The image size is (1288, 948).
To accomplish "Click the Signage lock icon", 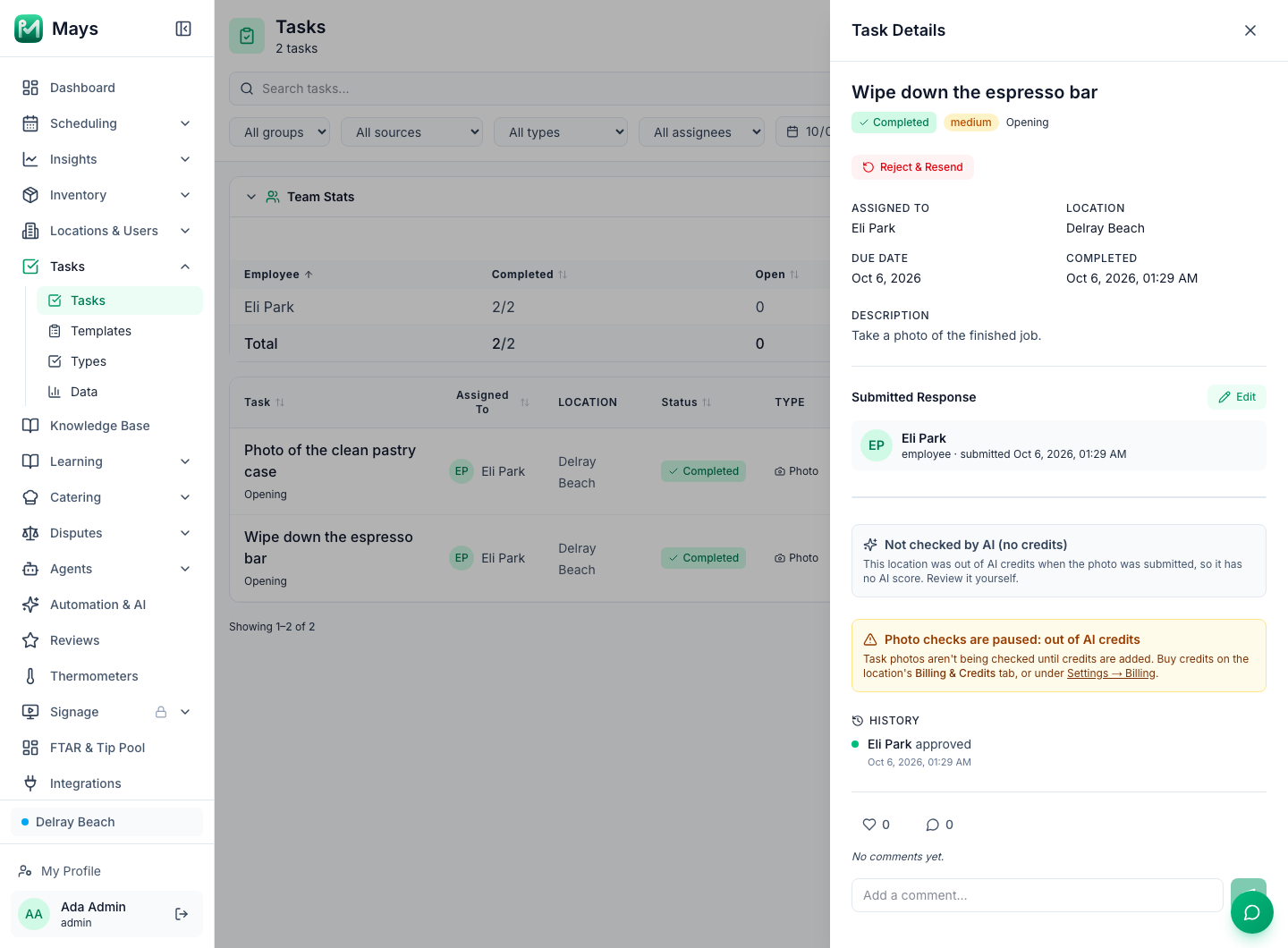I will click(x=161, y=712).
